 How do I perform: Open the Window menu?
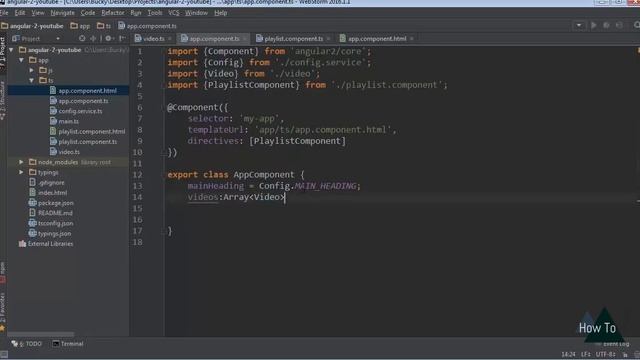(196, 13)
